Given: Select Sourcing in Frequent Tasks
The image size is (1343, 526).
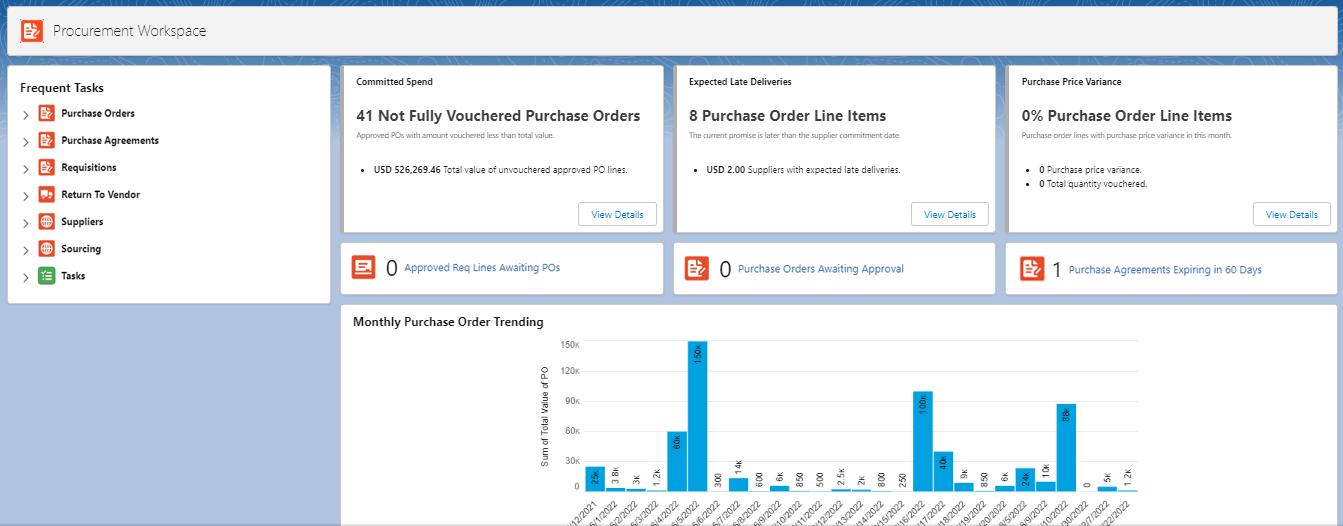Looking at the screenshot, I should (x=81, y=249).
